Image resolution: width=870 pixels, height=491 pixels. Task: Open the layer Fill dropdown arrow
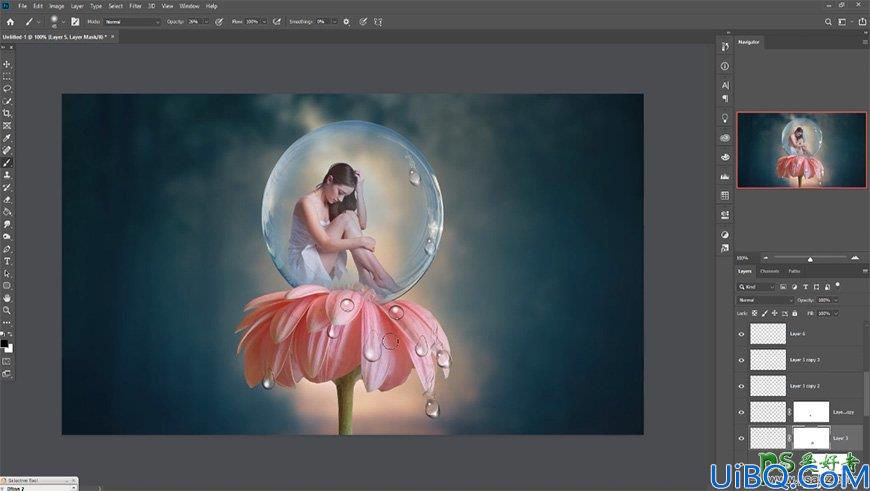(836, 313)
